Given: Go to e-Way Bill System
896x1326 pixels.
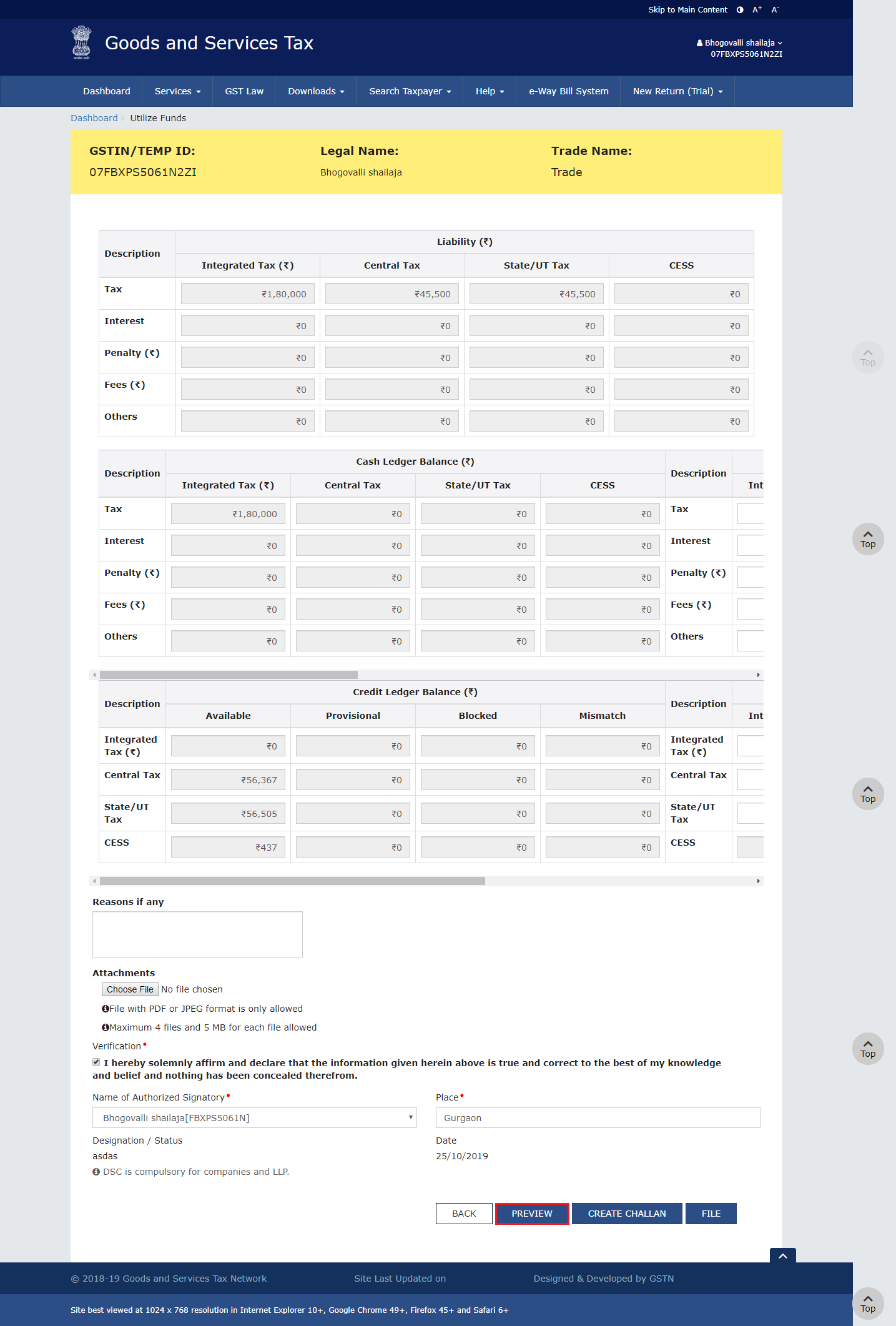Looking at the screenshot, I should point(568,91).
